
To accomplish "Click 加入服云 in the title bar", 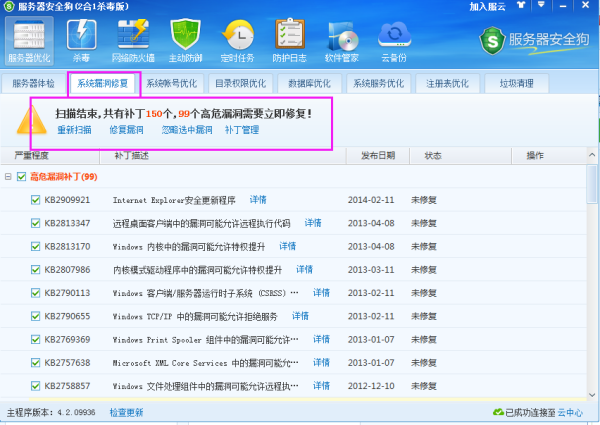I will 488,6.
